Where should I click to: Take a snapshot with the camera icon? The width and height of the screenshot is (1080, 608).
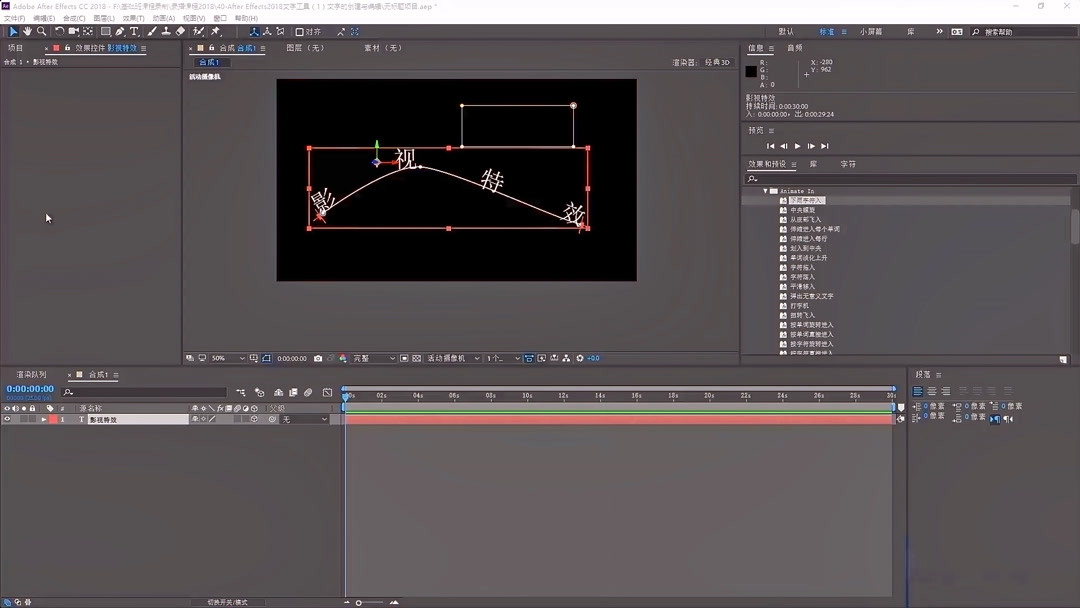(x=317, y=357)
